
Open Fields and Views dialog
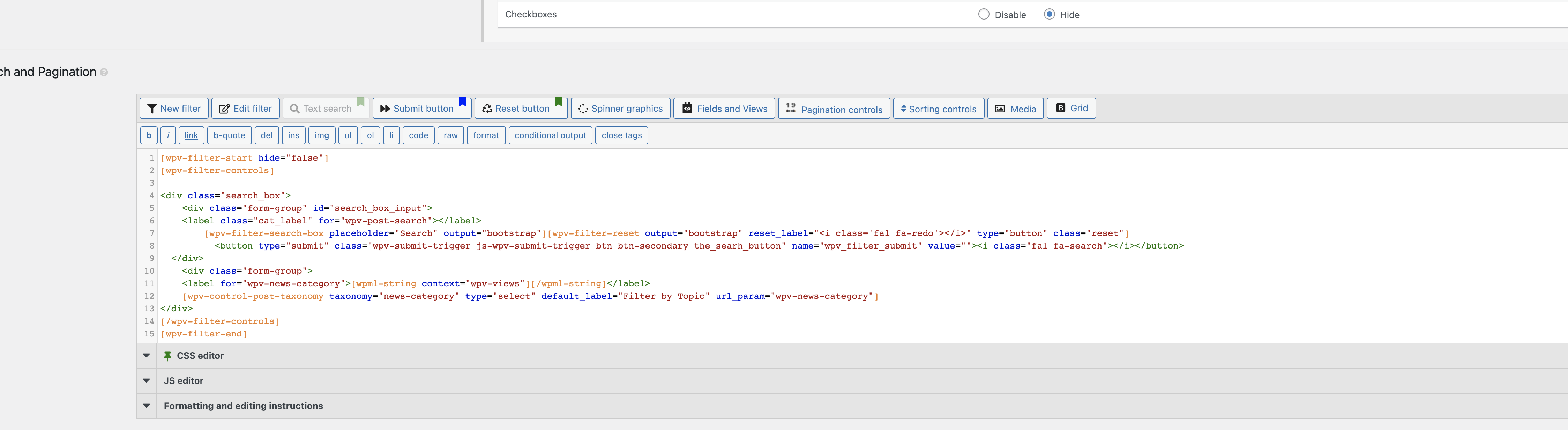click(724, 109)
